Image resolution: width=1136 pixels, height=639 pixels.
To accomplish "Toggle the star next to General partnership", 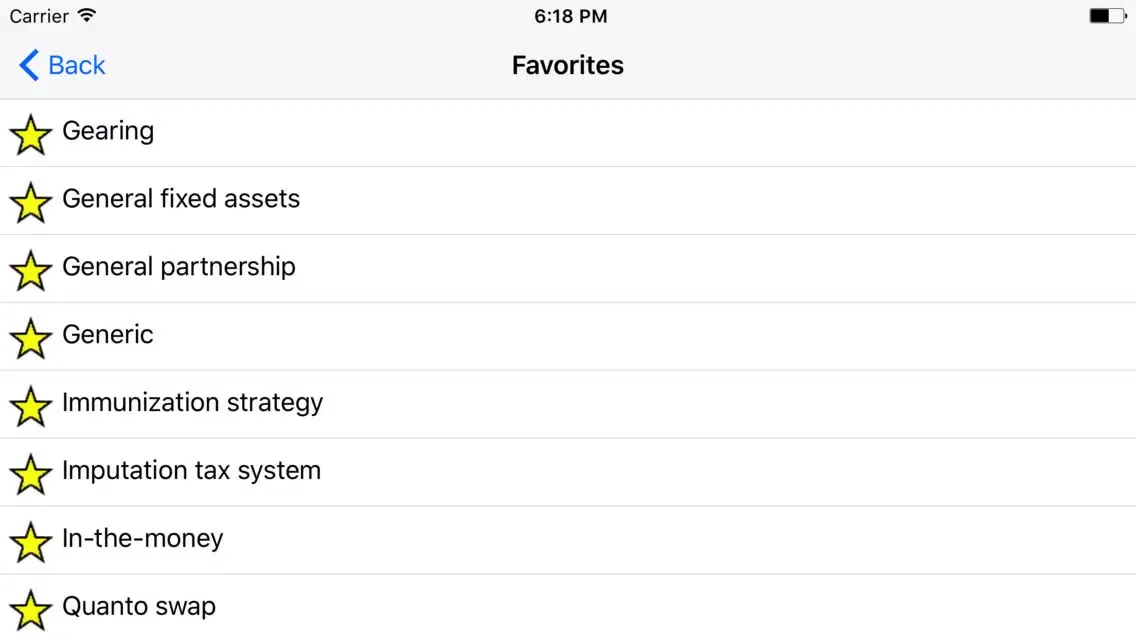I will pyautogui.click(x=30, y=270).
